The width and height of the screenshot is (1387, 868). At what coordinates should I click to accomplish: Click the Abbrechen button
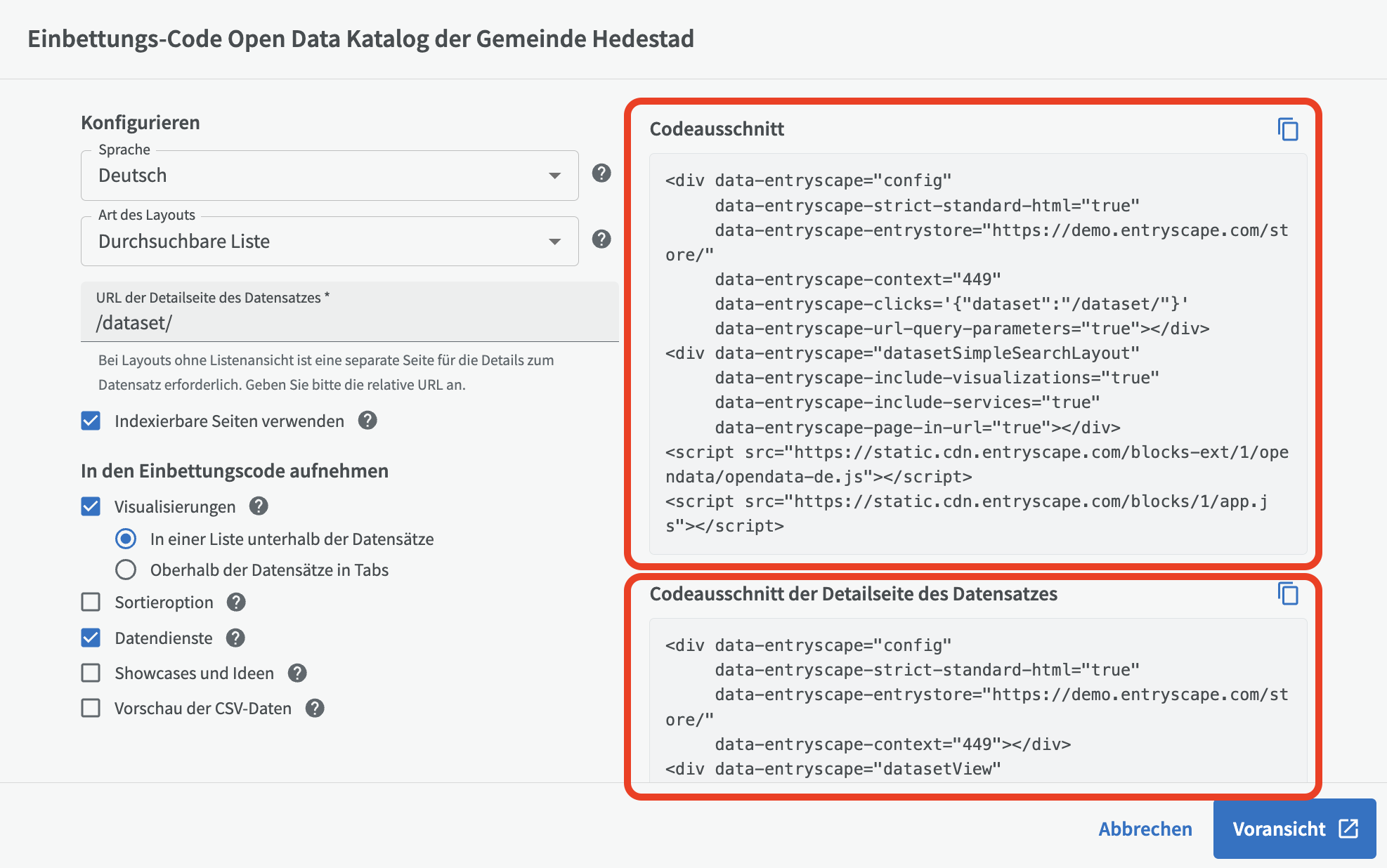click(1145, 829)
